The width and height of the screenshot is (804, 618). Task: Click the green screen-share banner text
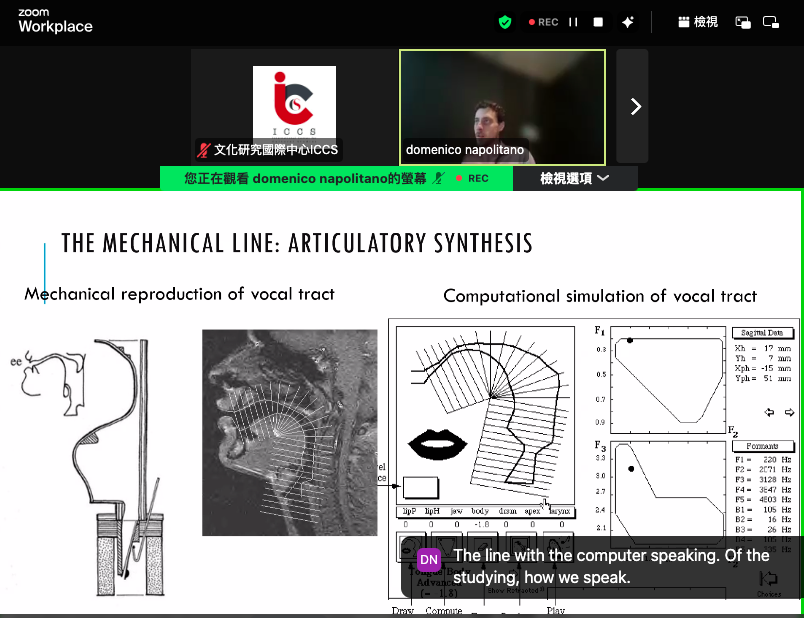pyautogui.click(x=305, y=178)
